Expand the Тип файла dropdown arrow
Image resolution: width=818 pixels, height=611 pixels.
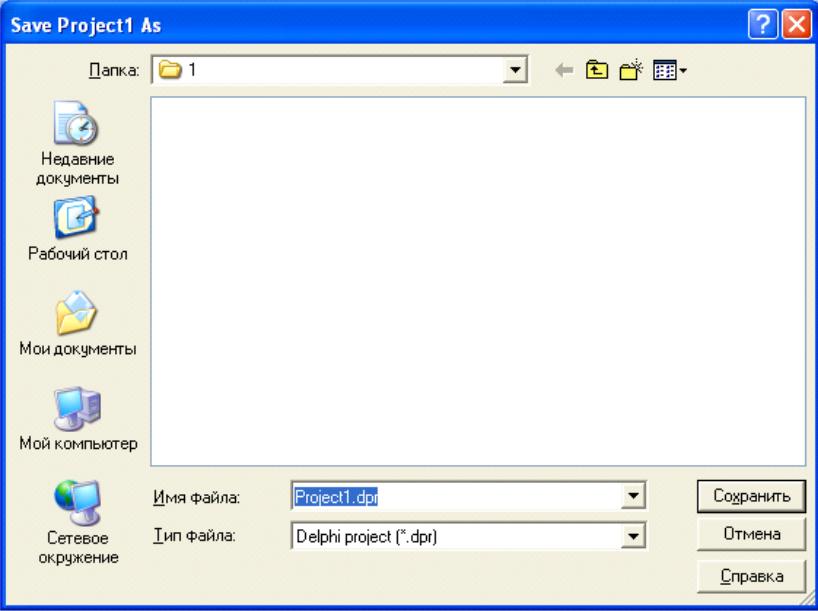click(x=633, y=536)
